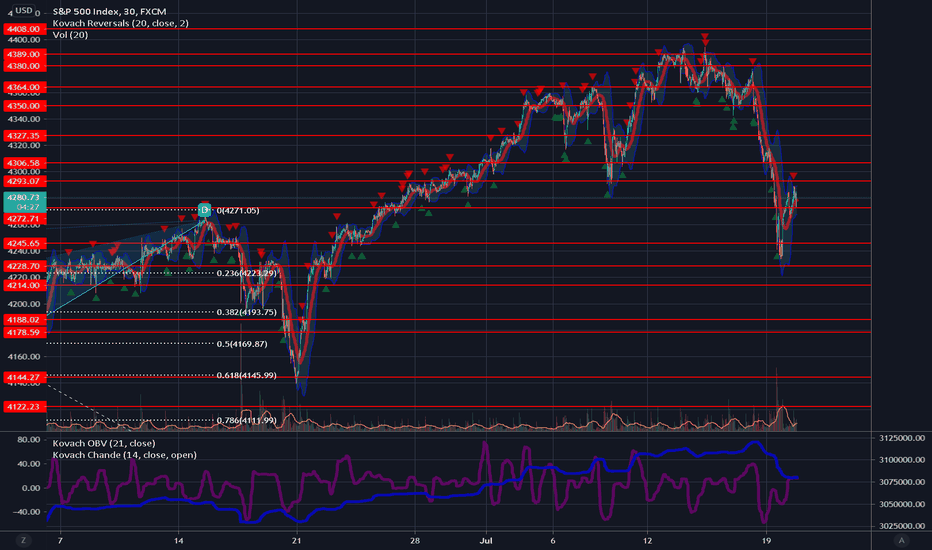Select the Fibonacci 0(4271.05) level label

(x=238, y=210)
